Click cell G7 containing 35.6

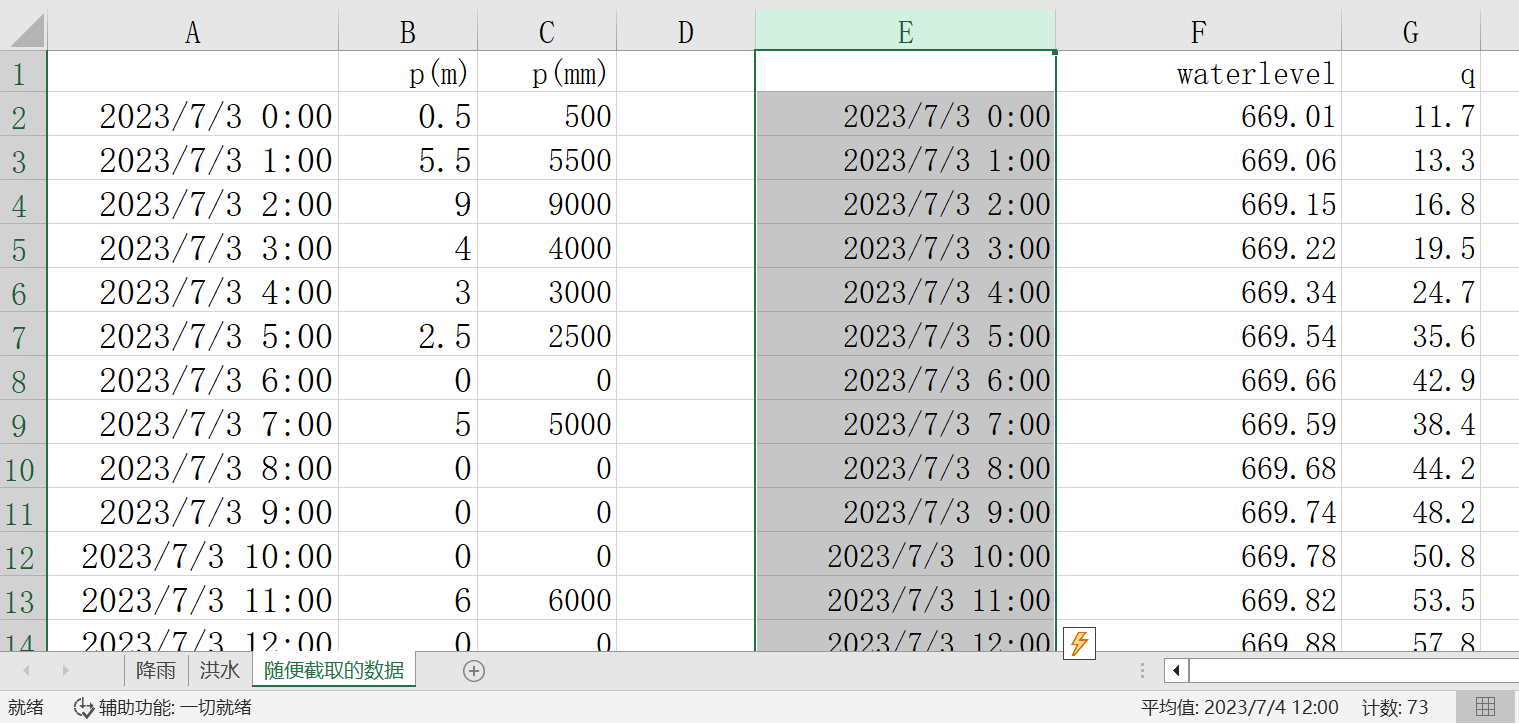pyautogui.click(x=1411, y=336)
